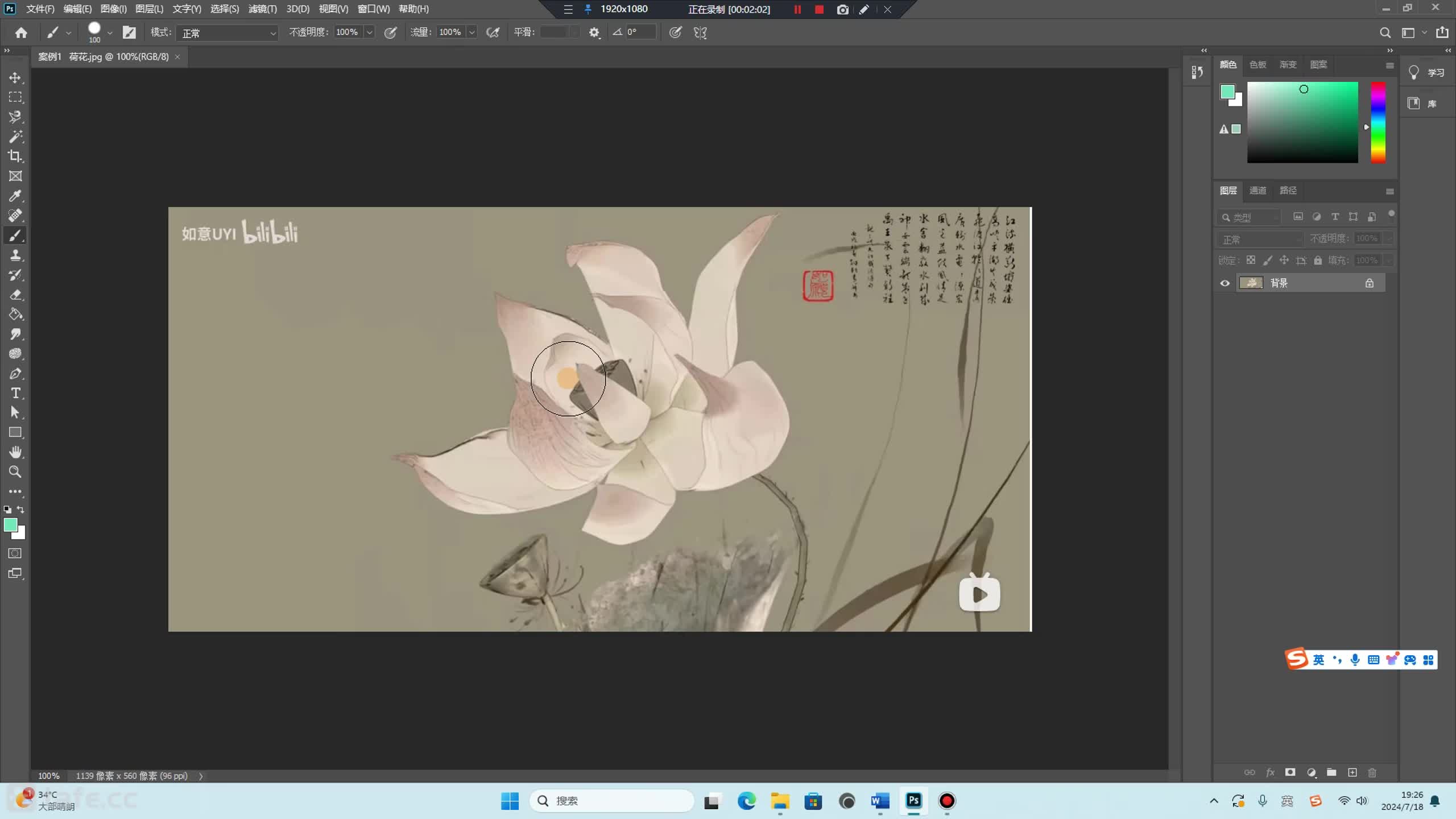Open smoothing options gear
The height and width of the screenshot is (819, 1456).
pos(594,32)
